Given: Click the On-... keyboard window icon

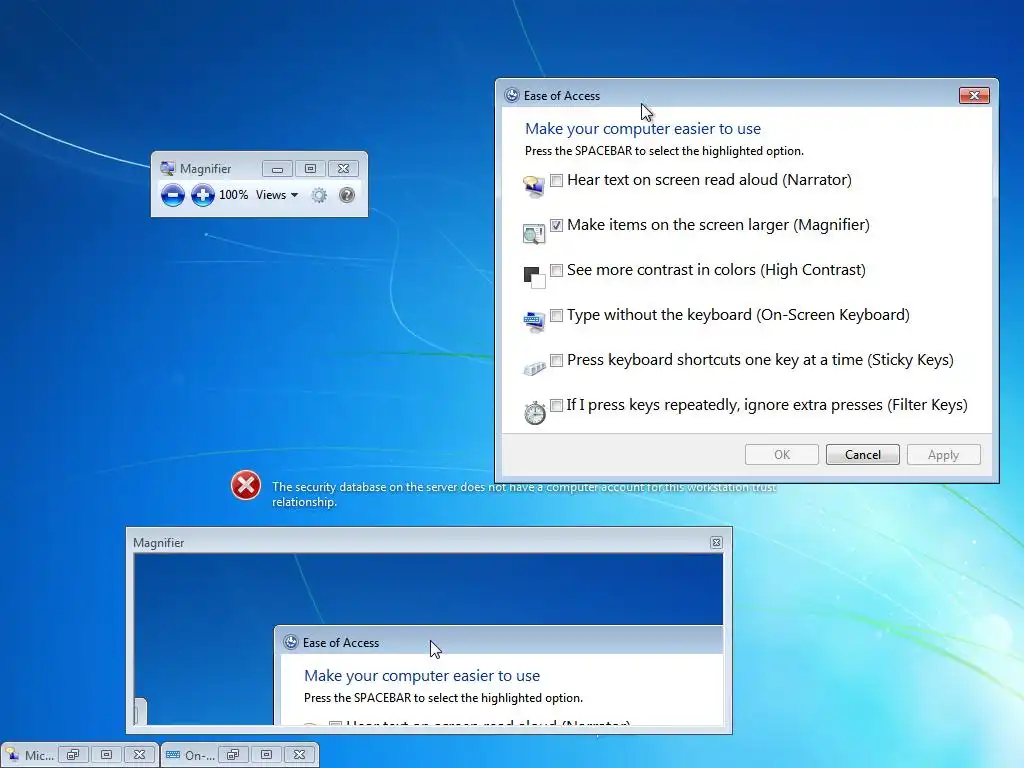Looking at the screenshot, I should coord(172,755).
